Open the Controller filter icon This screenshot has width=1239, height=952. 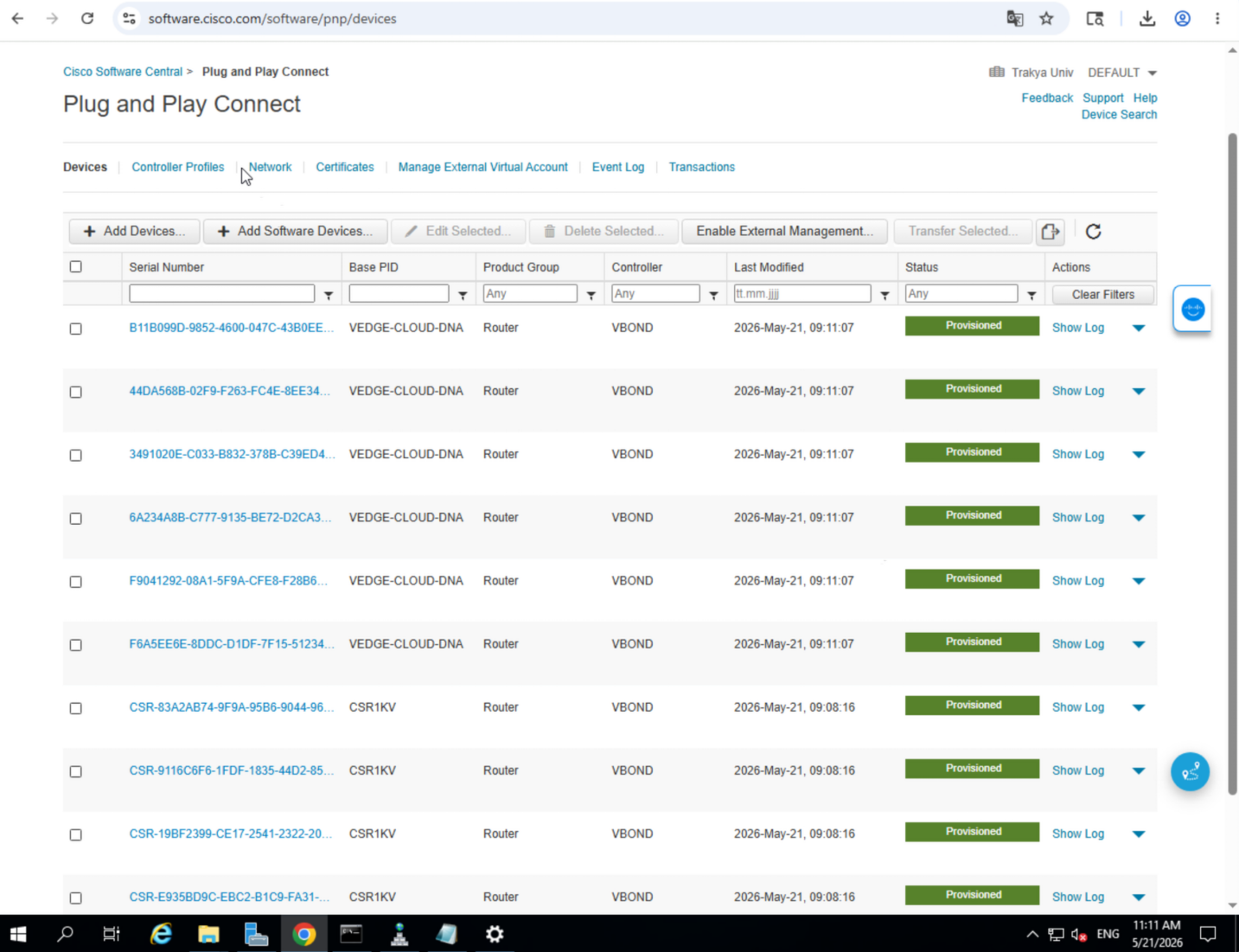(713, 295)
